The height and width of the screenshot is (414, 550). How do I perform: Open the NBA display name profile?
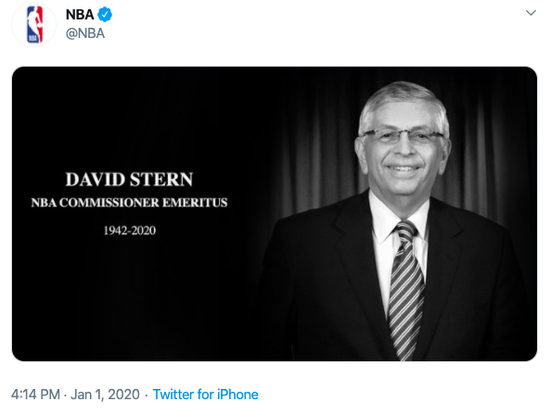click(80, 14)
